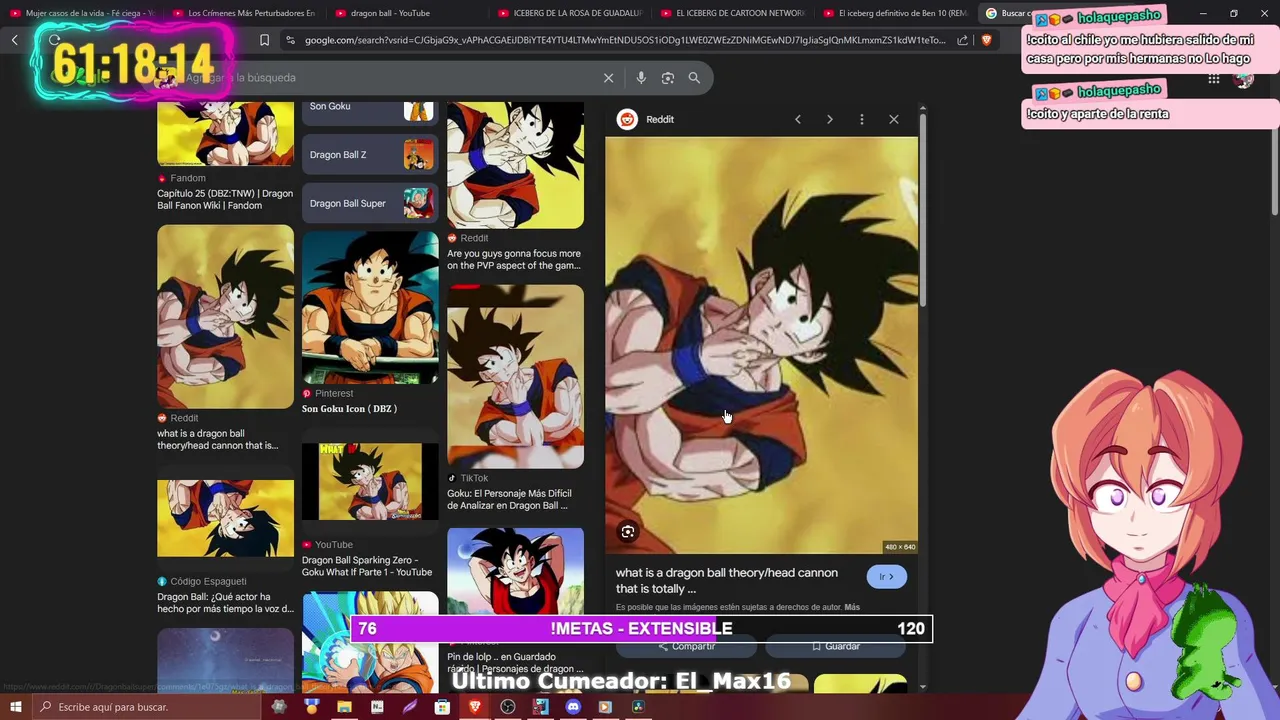
Task: Open the large Goku preview image
Action: pos(761,345)
